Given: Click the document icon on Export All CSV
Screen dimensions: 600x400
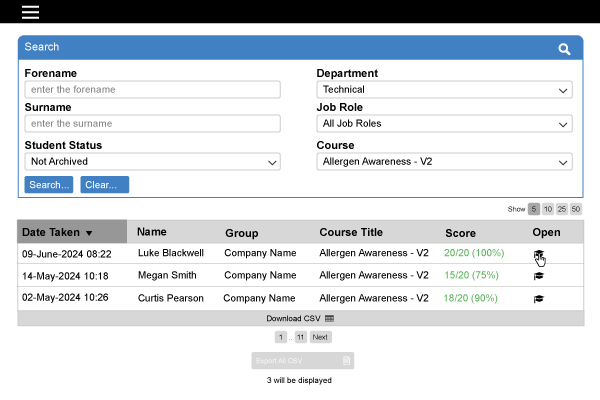Looking at the screenshot, I should (x=346, y=361).
